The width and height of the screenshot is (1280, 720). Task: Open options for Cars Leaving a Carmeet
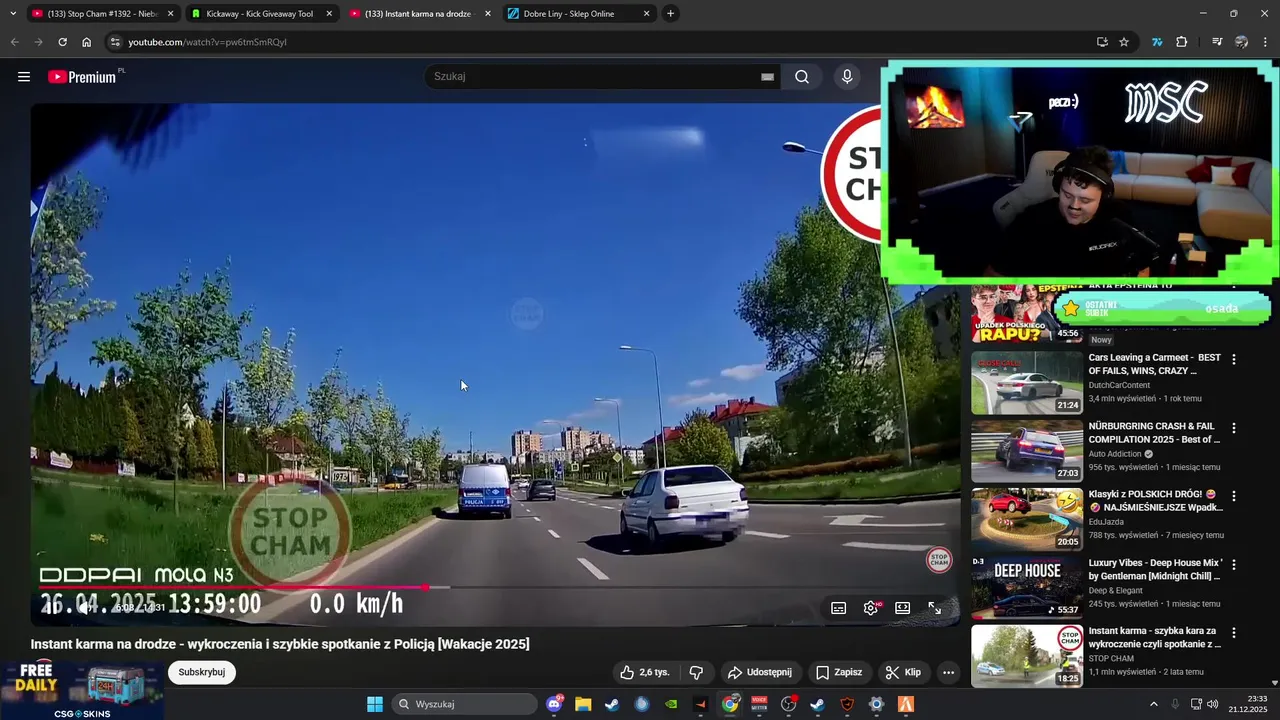1233,360
